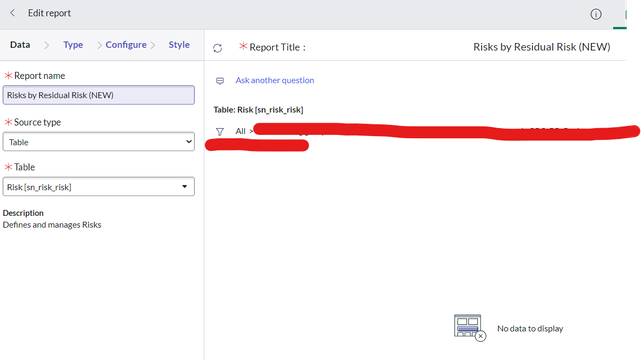
Task: Click the Source type label
Action: [37, 122]
